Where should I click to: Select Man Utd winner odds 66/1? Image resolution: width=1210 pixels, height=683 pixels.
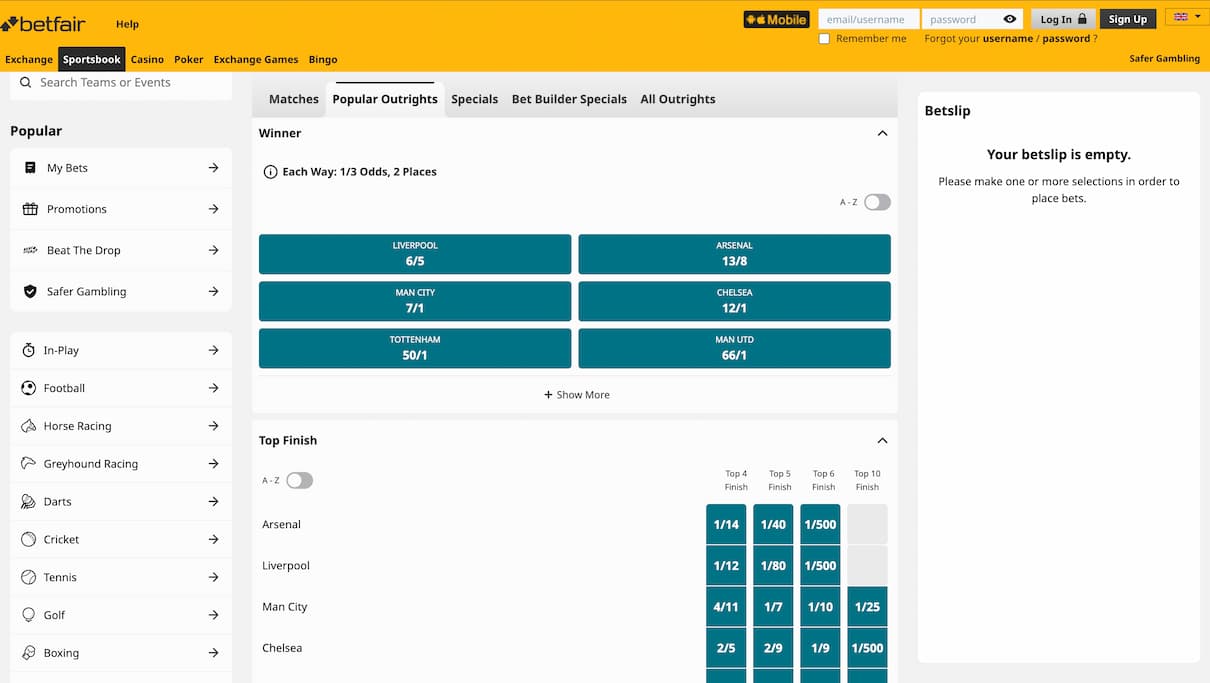coord(734,348)
